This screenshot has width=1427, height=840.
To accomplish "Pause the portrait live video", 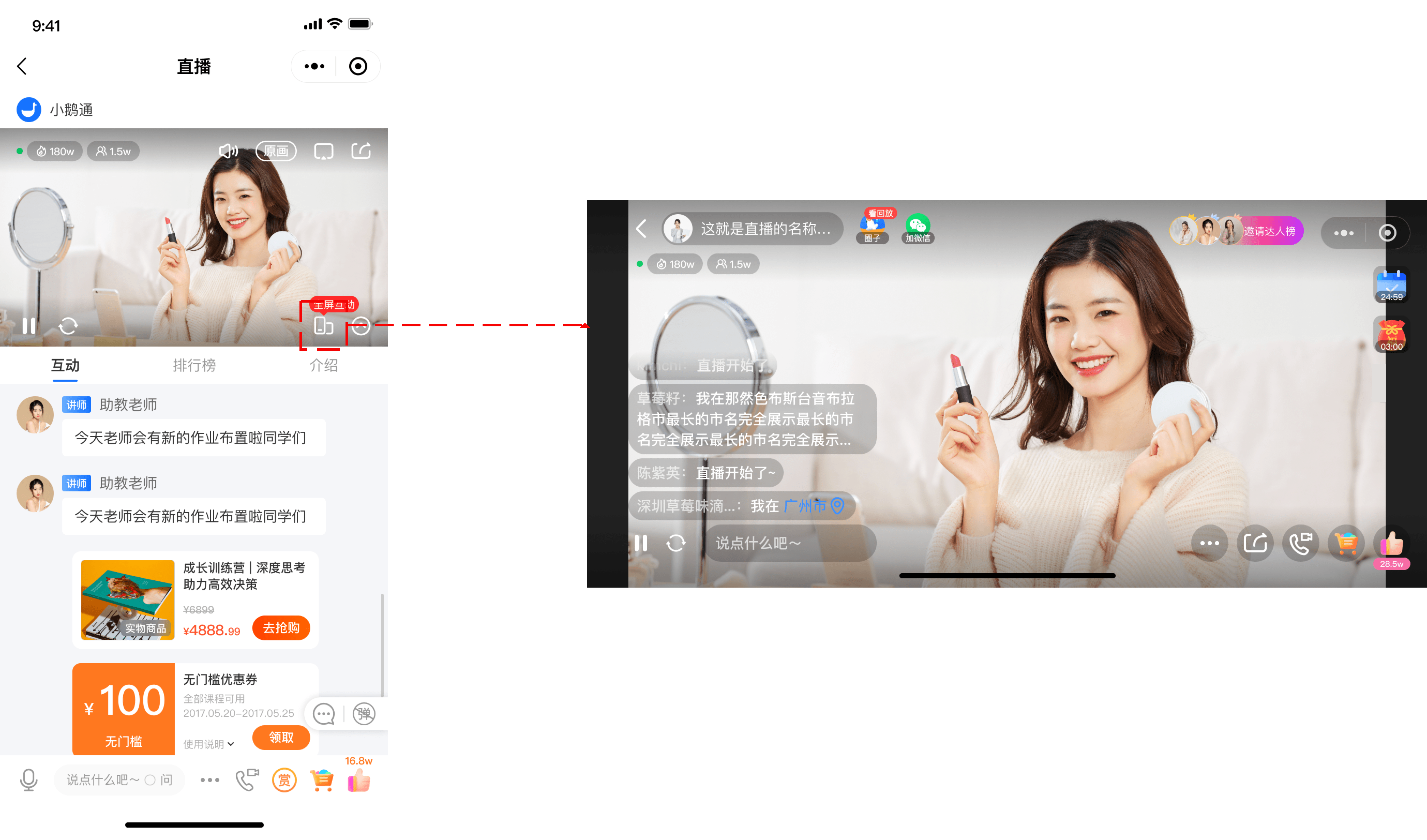I will (x=29, y=326).
